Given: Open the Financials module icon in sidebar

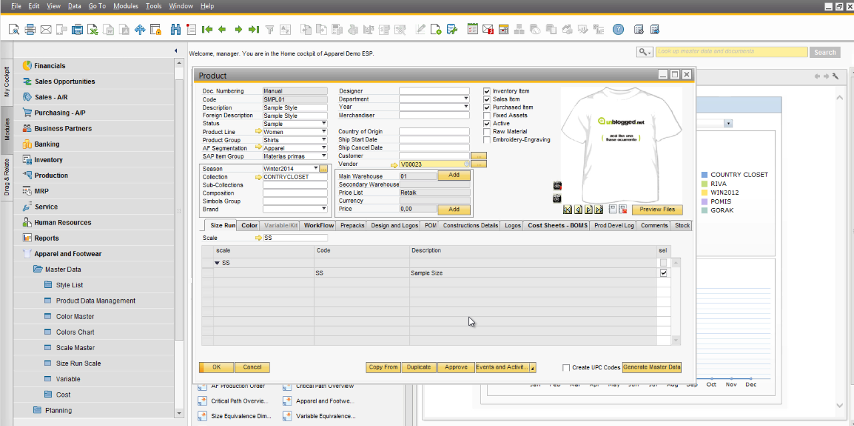Looking at the screenshot, I should click(26, 66).
